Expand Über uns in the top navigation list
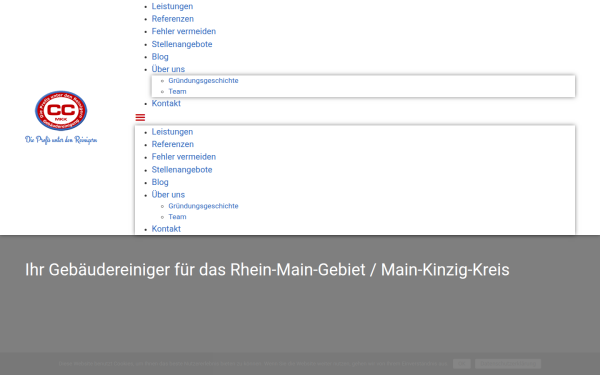This screenshot has height=375, width=600. click(168, 69)
